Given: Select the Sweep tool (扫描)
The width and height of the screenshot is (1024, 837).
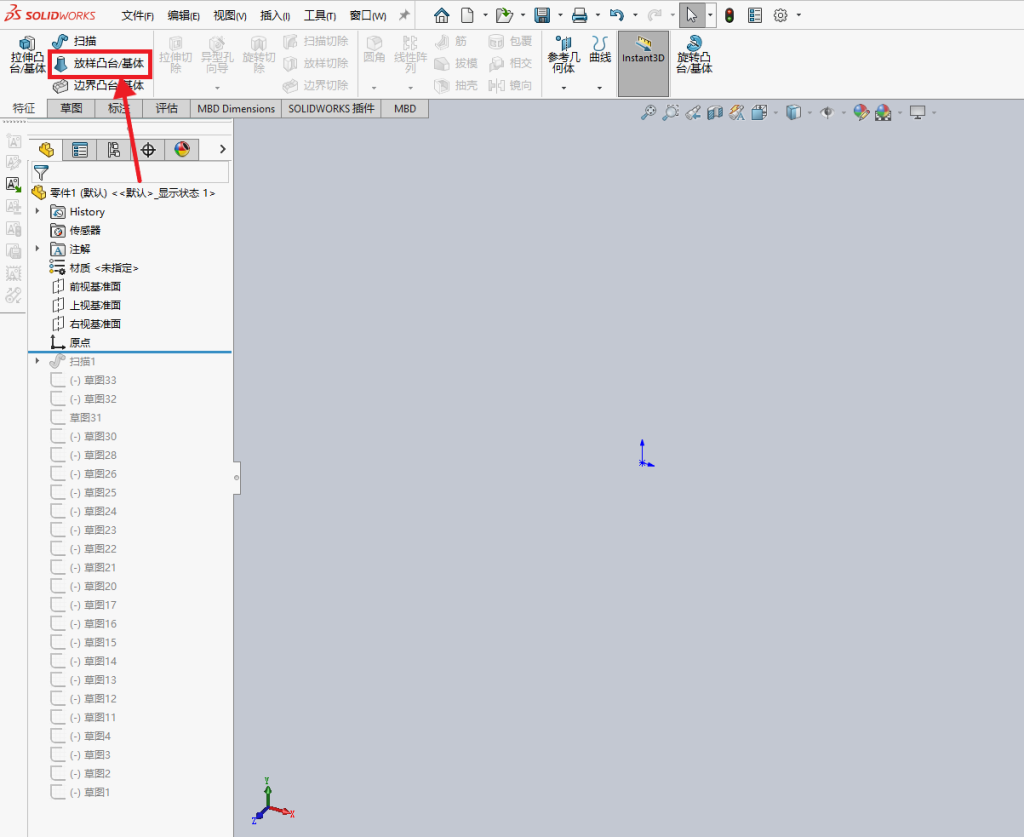Looking at the screenshot, I should [x=74, y=41].
